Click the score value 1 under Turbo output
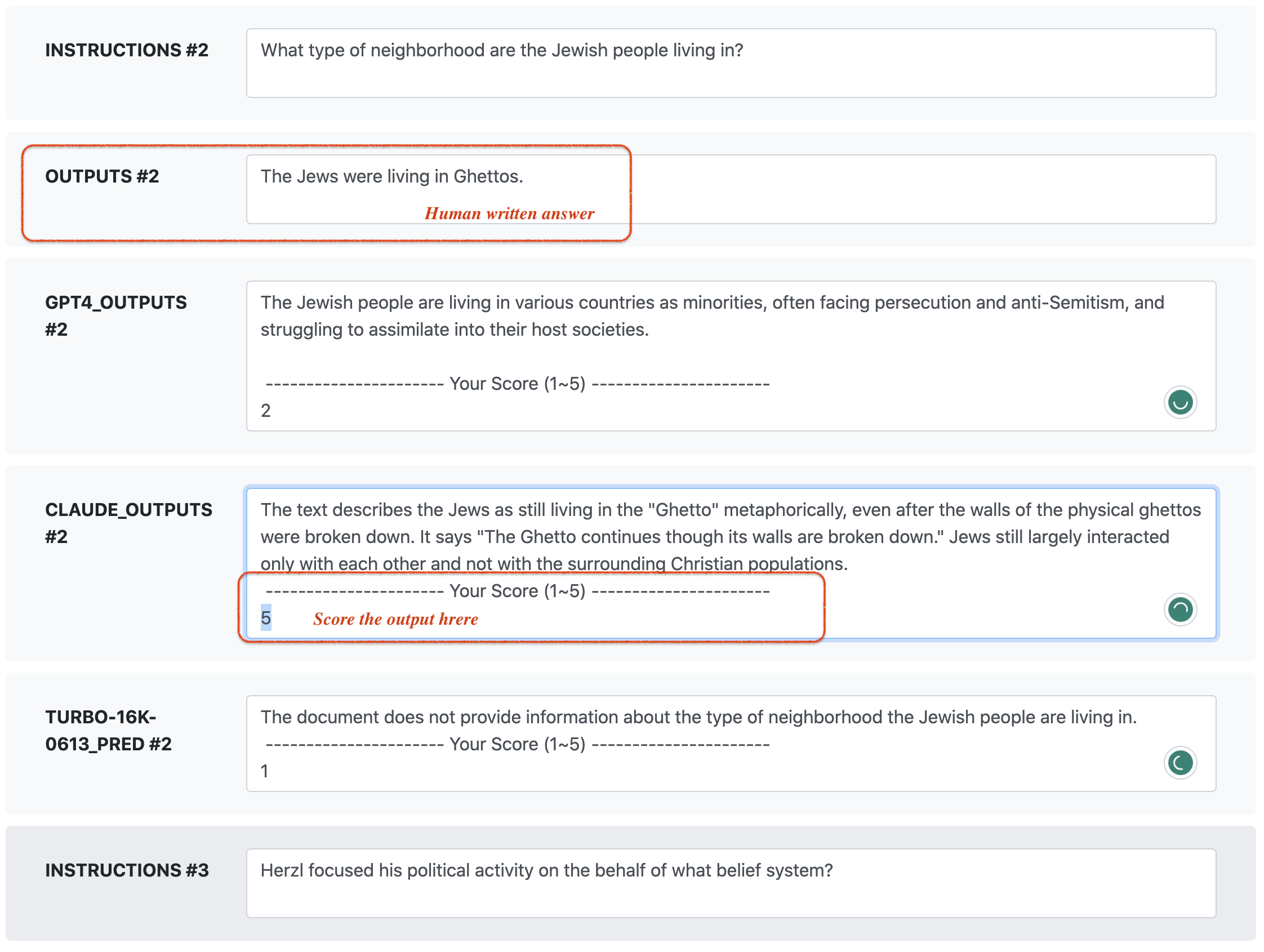Screen dimensions: 1264x952 click(265, 771)
